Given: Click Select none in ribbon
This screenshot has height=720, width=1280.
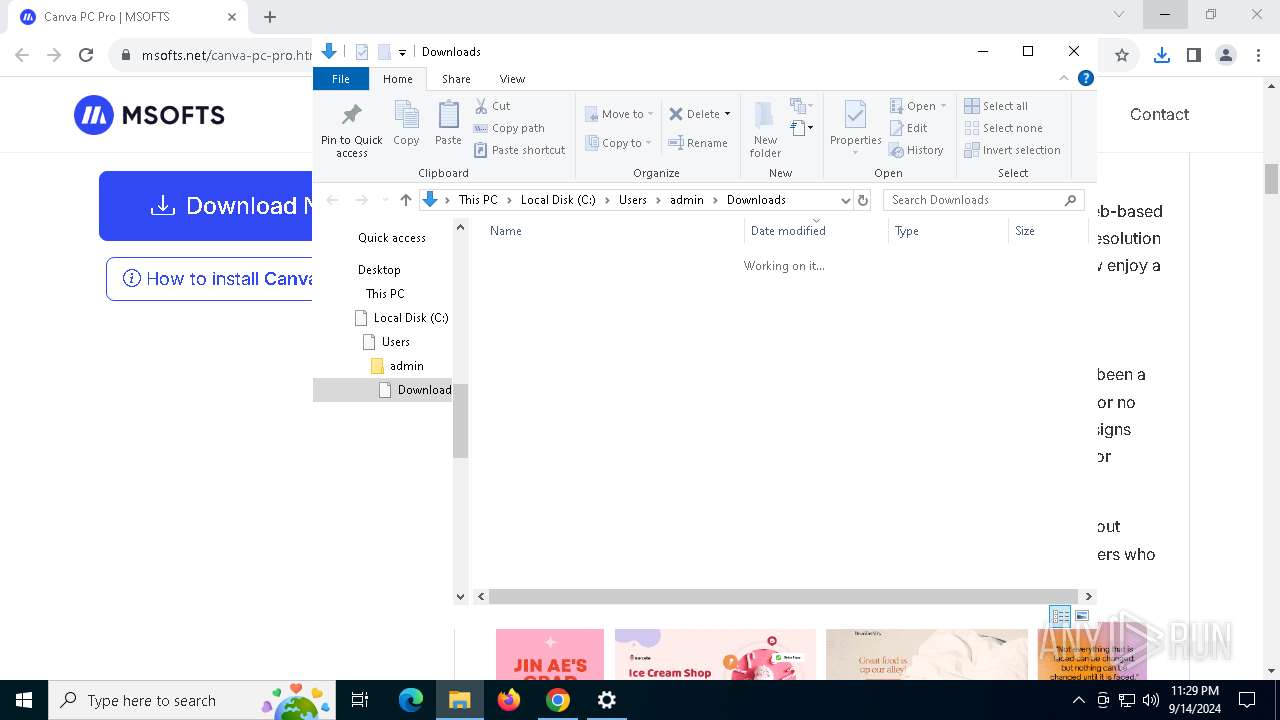Looking at the screenshot, I should coord(1003,128).
